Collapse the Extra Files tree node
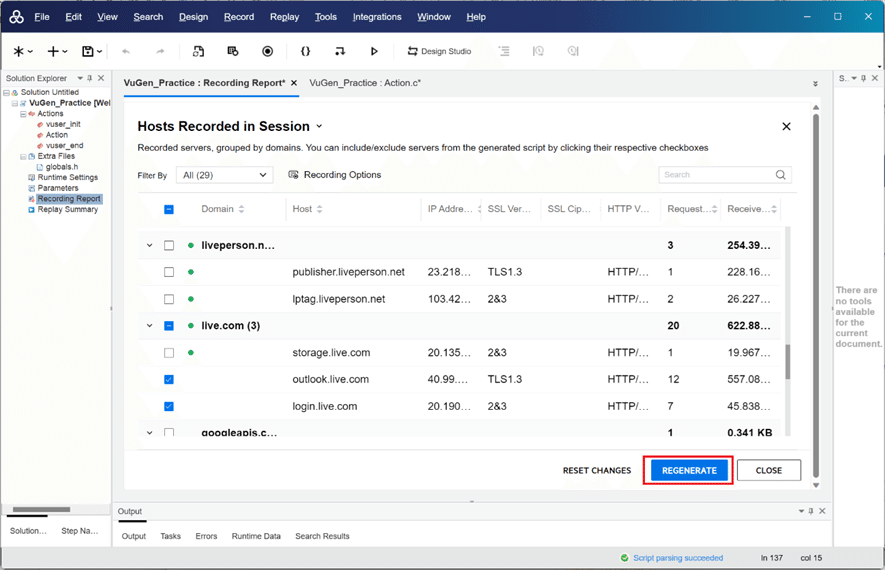Image resolution: width=885 pixels, height=570 pixels. tap(23, 156)
